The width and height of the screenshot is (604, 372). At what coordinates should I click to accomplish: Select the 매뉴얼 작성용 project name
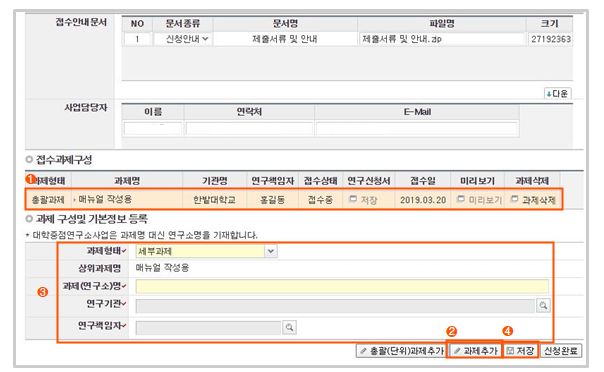click(x=105, y=199)
